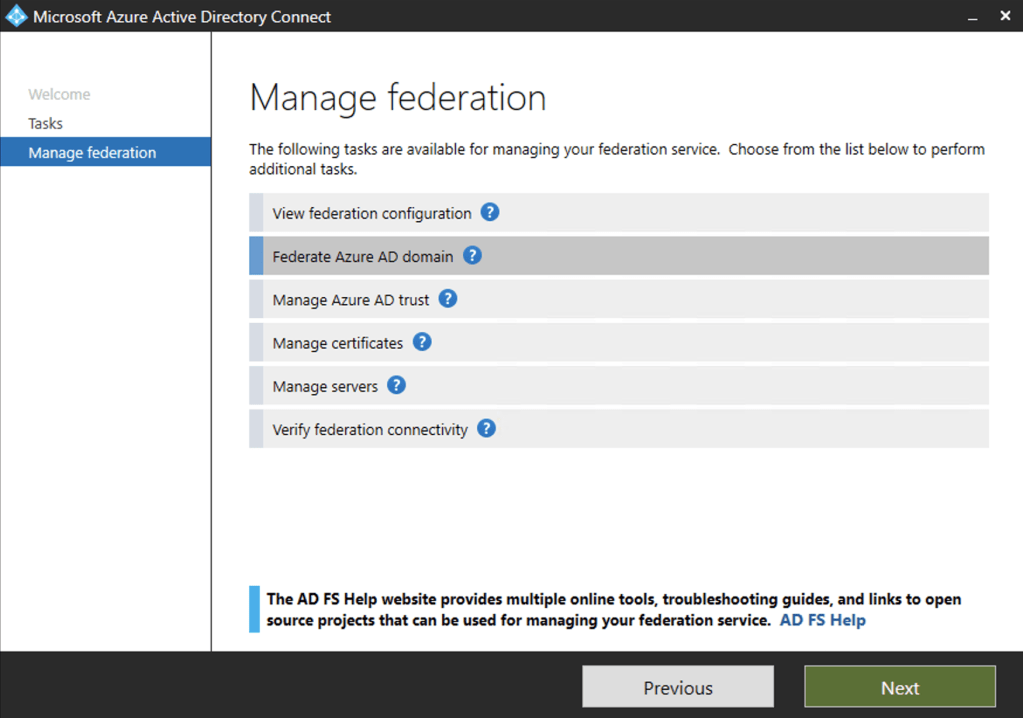Viewport: 1023px width, 718px height.
Task: Select Manage Azure AD trust option
Action: (x=350, y=300)
